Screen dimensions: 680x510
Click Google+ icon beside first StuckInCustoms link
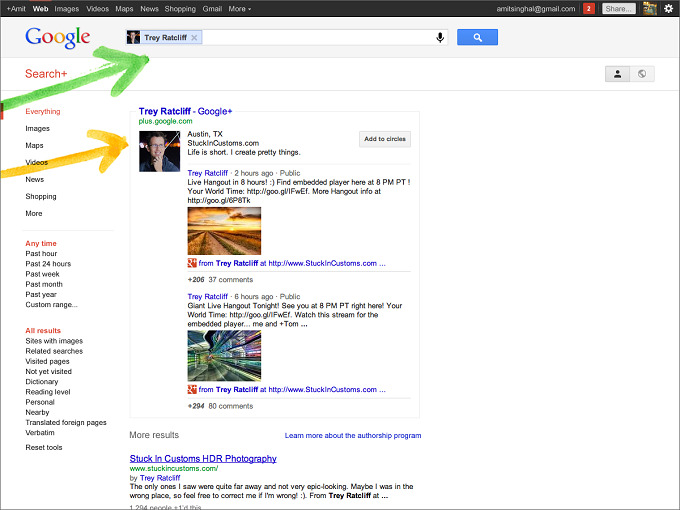point(192,263)
